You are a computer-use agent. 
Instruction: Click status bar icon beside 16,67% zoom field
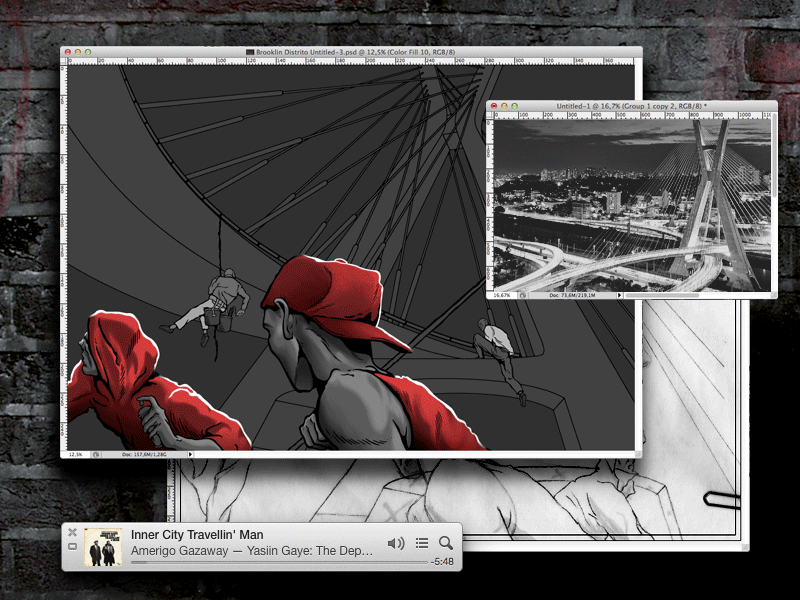pos(523,295)
